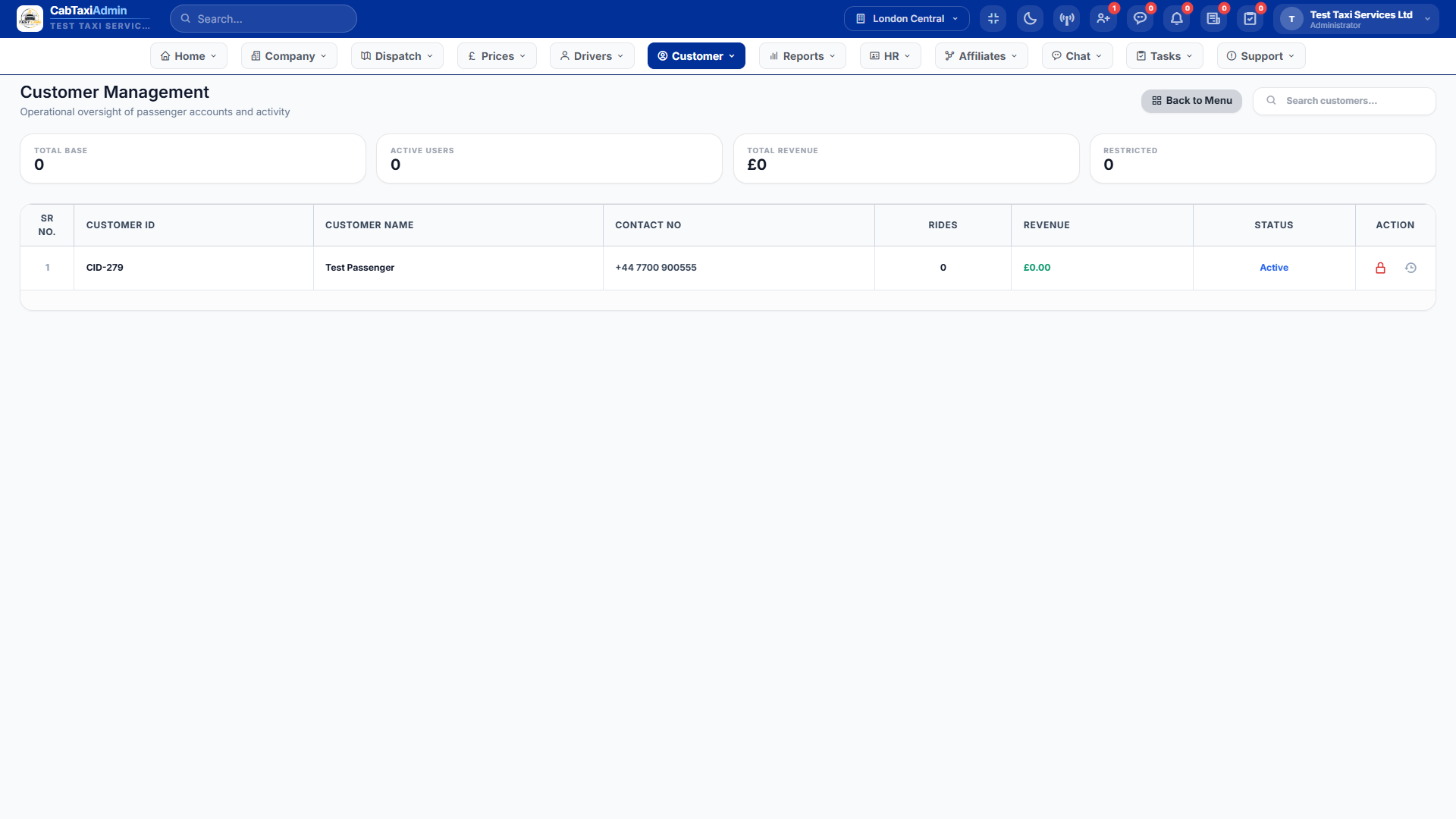Viewport: 1456px width, 819px height.
Task: Click the Total Base stat card
Action: tap(193, 158)
